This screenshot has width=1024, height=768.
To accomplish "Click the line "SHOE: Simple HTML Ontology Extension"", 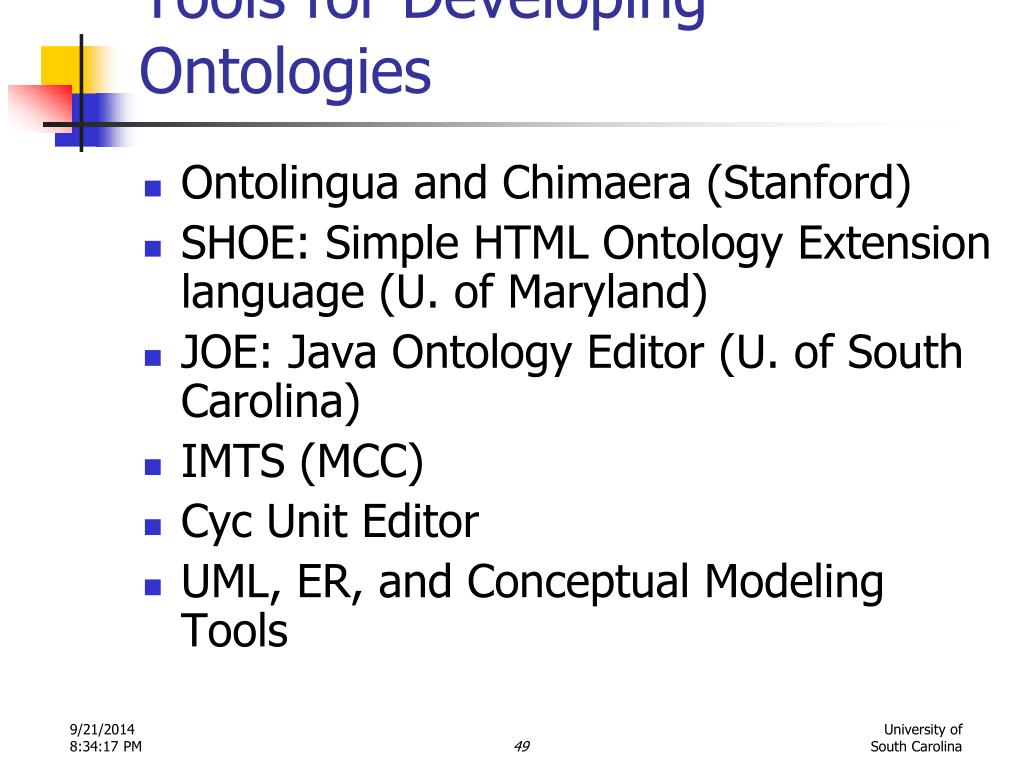I will tap(585, 244).
